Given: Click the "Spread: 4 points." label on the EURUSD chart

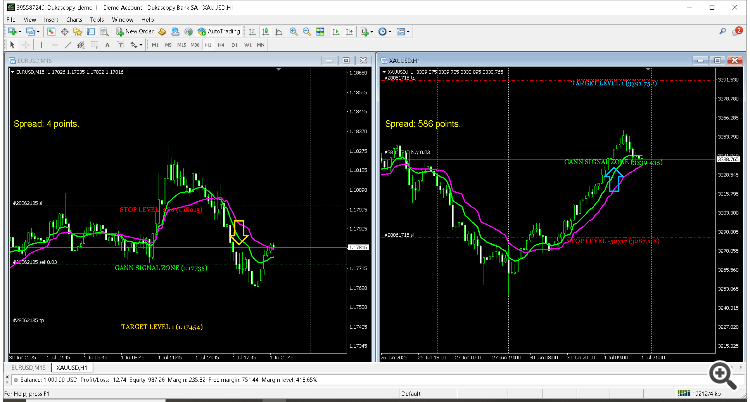Looking at the screenshot, I should click(46, 124).
